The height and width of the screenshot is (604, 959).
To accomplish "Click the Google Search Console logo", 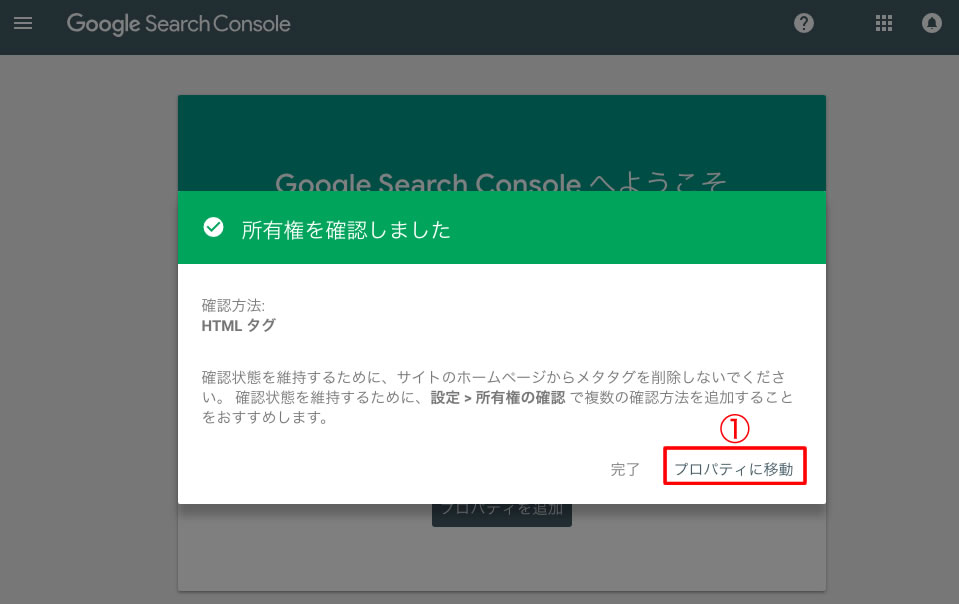I will (x=178, y=23).
